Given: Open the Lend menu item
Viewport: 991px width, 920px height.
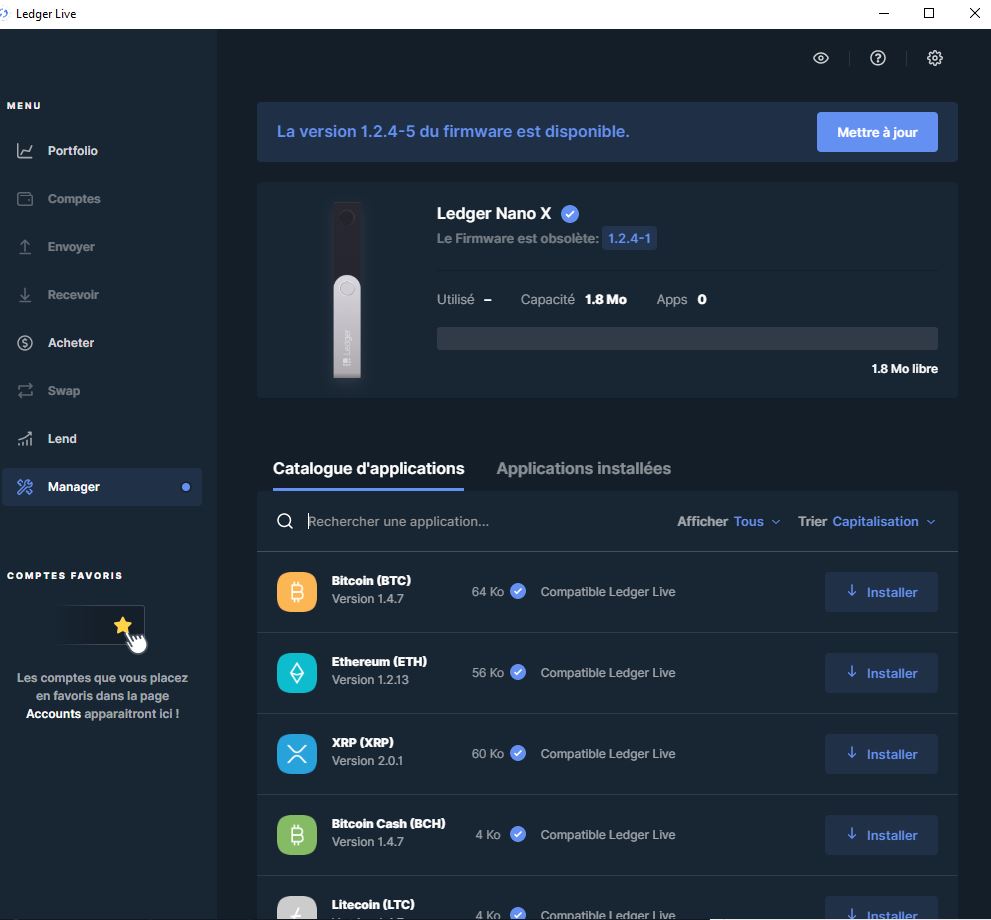Looking at the screenshot, I should 102,439.
